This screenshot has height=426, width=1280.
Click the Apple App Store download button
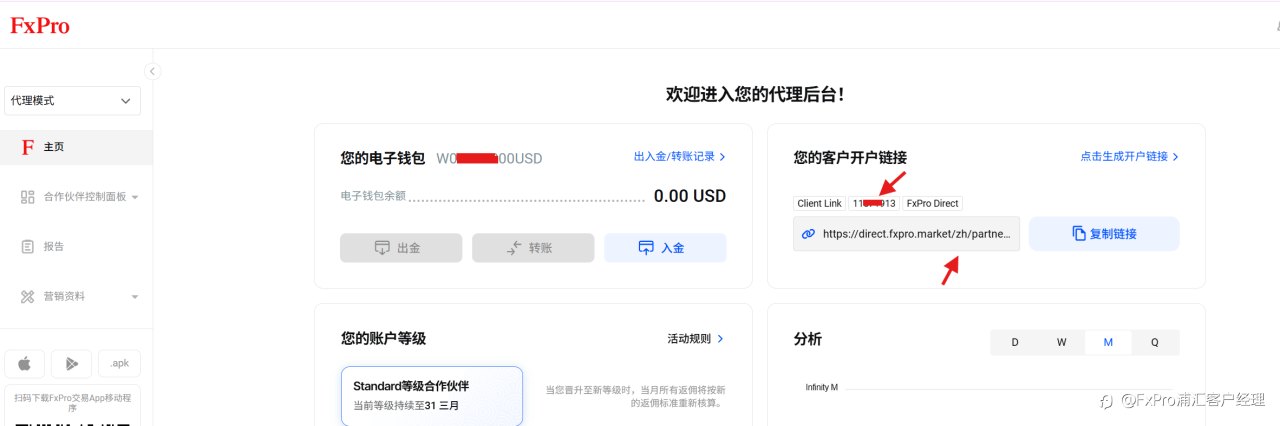coord(25,363)
